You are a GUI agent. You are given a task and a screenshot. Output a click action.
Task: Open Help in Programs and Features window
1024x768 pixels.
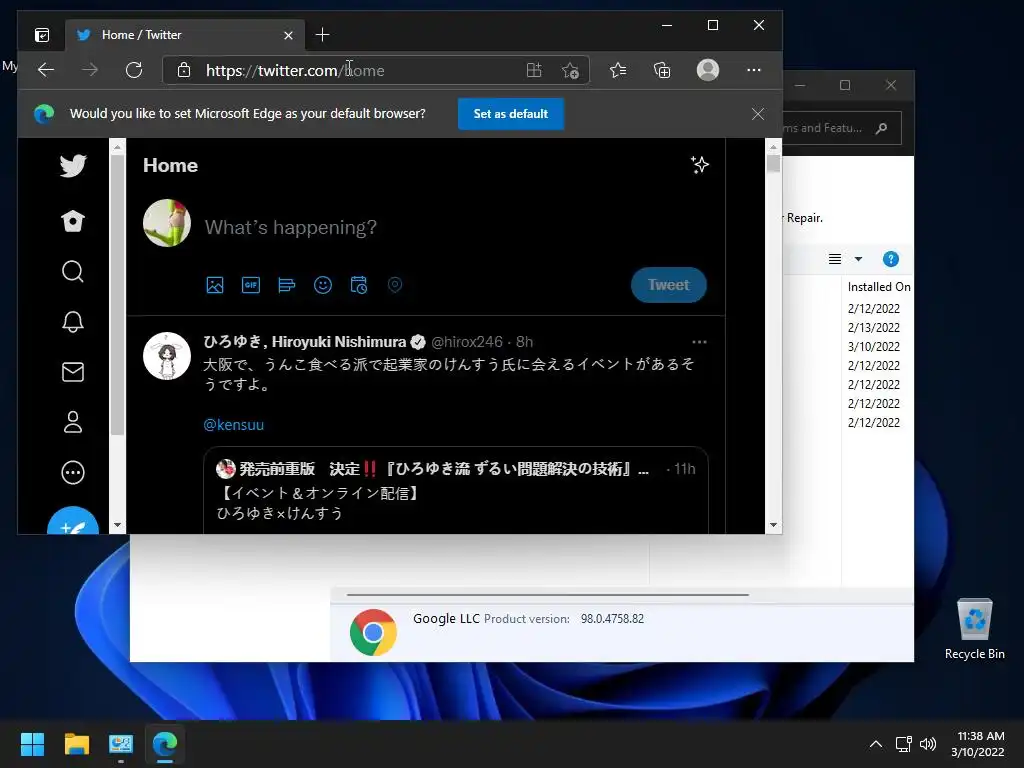[x=890, y=259]
